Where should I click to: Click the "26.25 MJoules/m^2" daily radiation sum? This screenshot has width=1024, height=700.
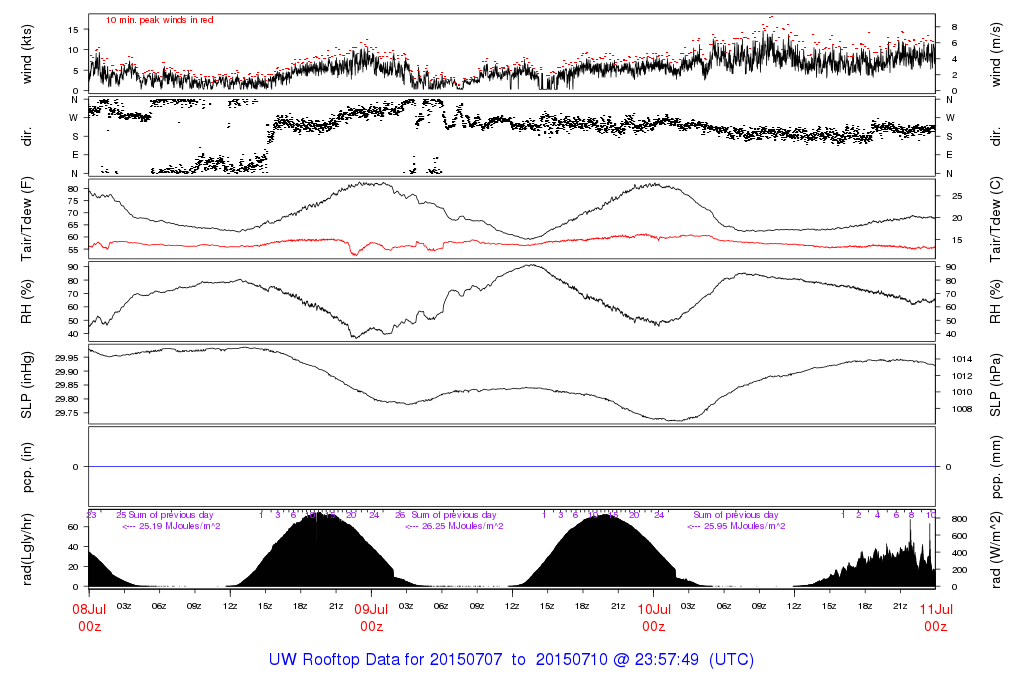pos(462,526)
